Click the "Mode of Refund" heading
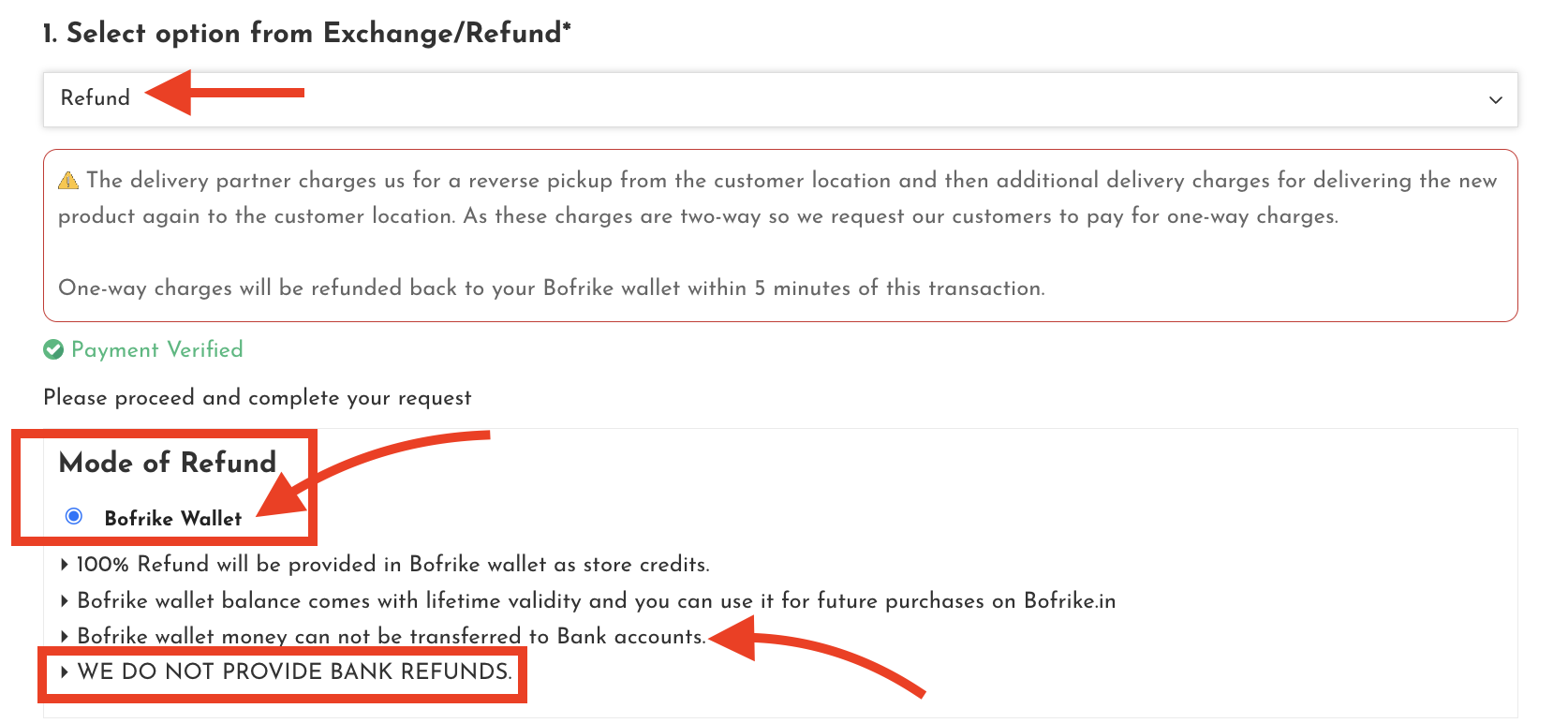This screenshot has width=1568, height=723. (x=168, y=463)
